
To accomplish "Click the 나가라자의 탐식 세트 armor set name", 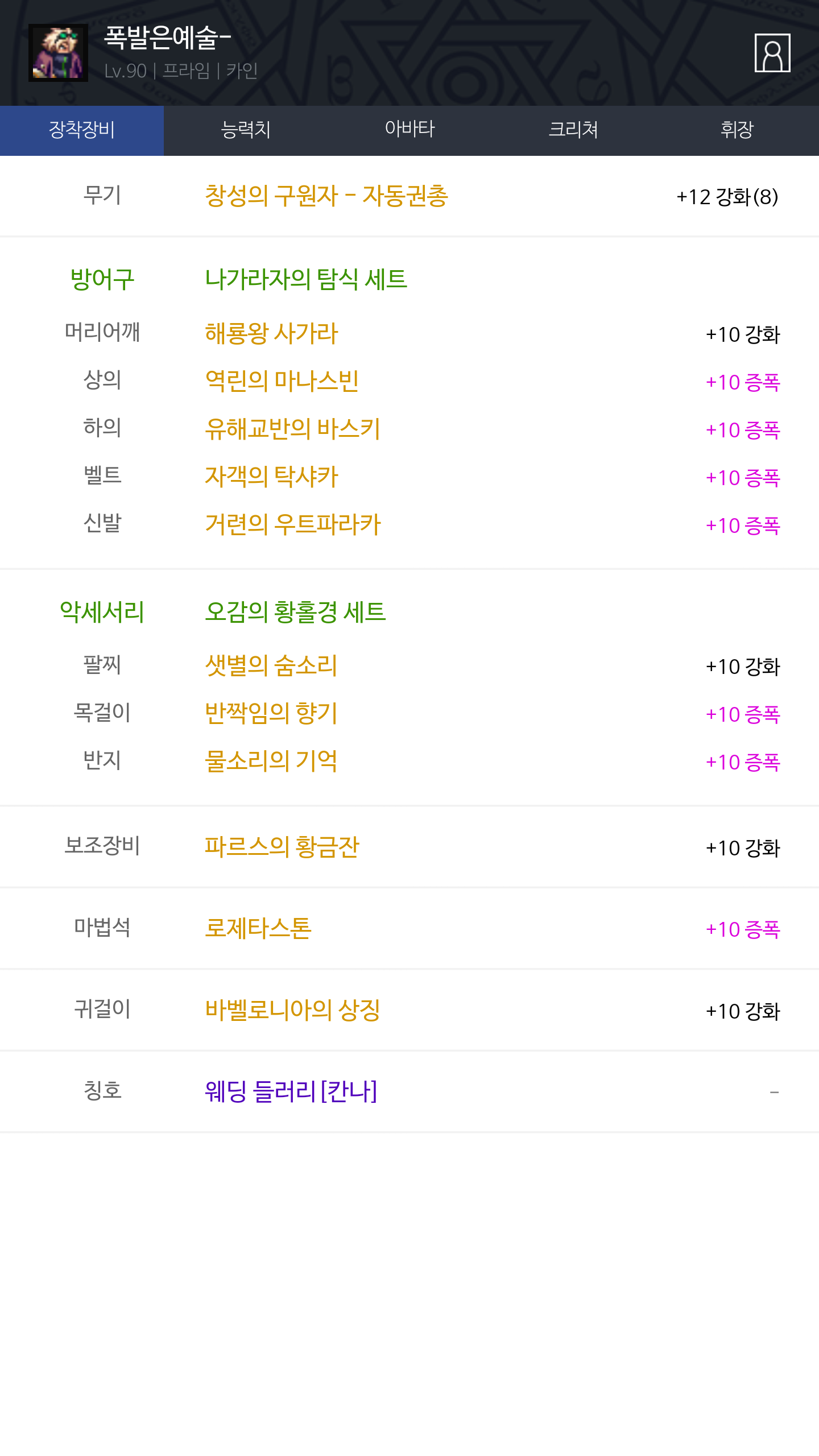I will click(x=306, y=279).
